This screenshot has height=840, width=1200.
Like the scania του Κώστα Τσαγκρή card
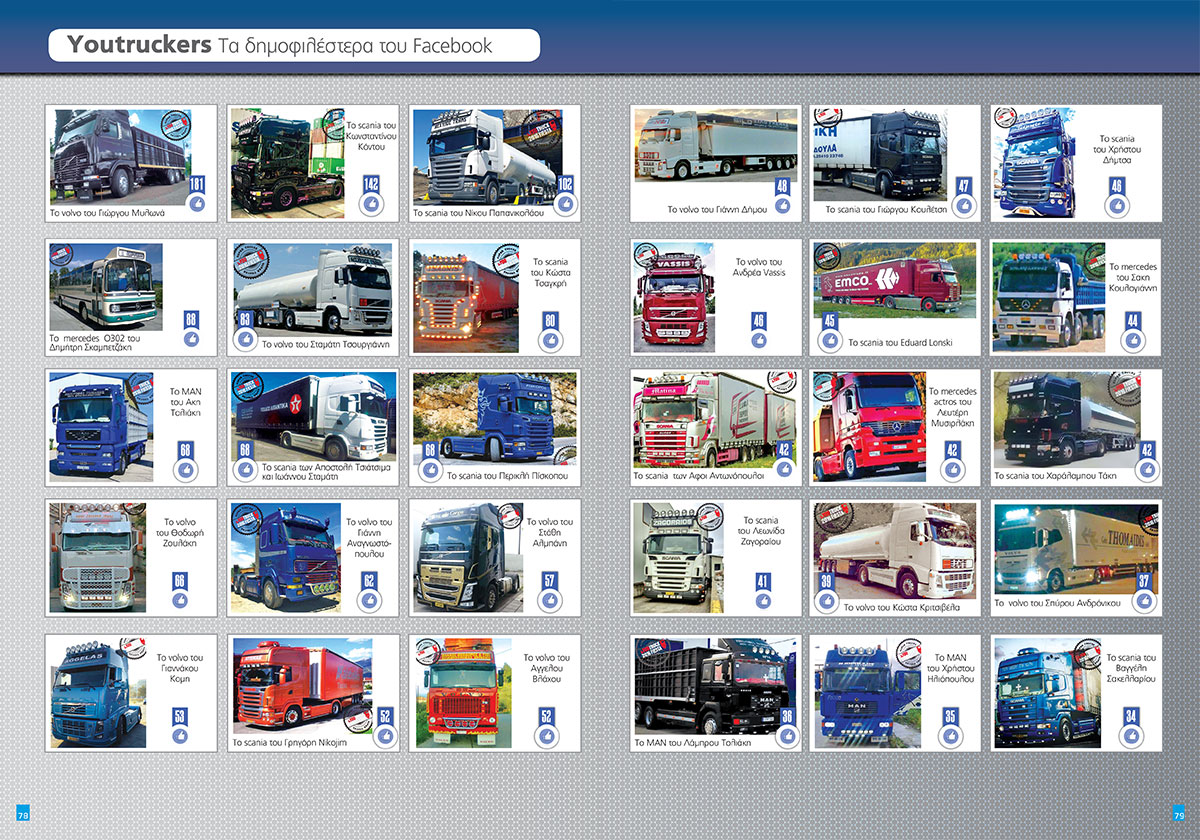(551, 340)
